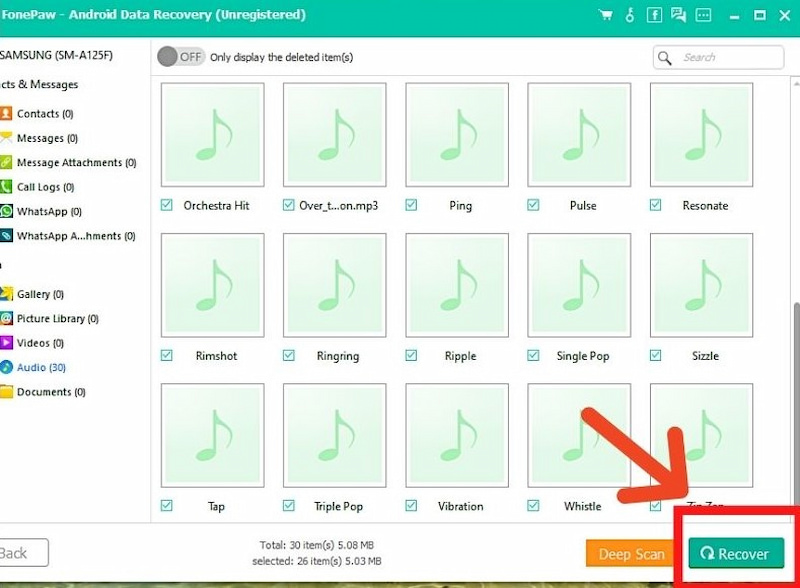Uncheck the Single Pop checkbox
Screen dimensions: 800x588
click(533, 355)
